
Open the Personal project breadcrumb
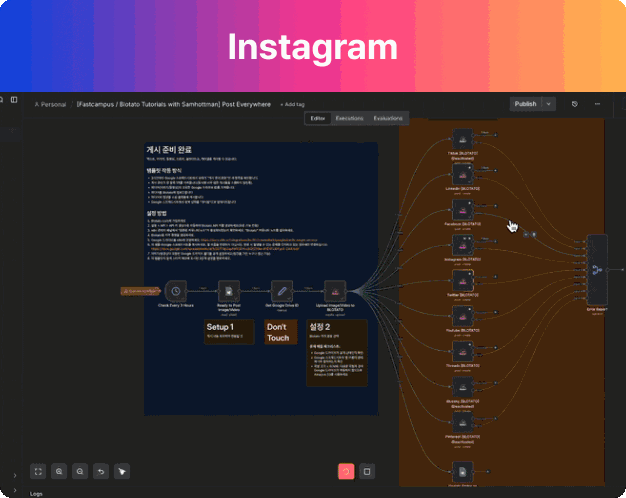click(50, 104)
